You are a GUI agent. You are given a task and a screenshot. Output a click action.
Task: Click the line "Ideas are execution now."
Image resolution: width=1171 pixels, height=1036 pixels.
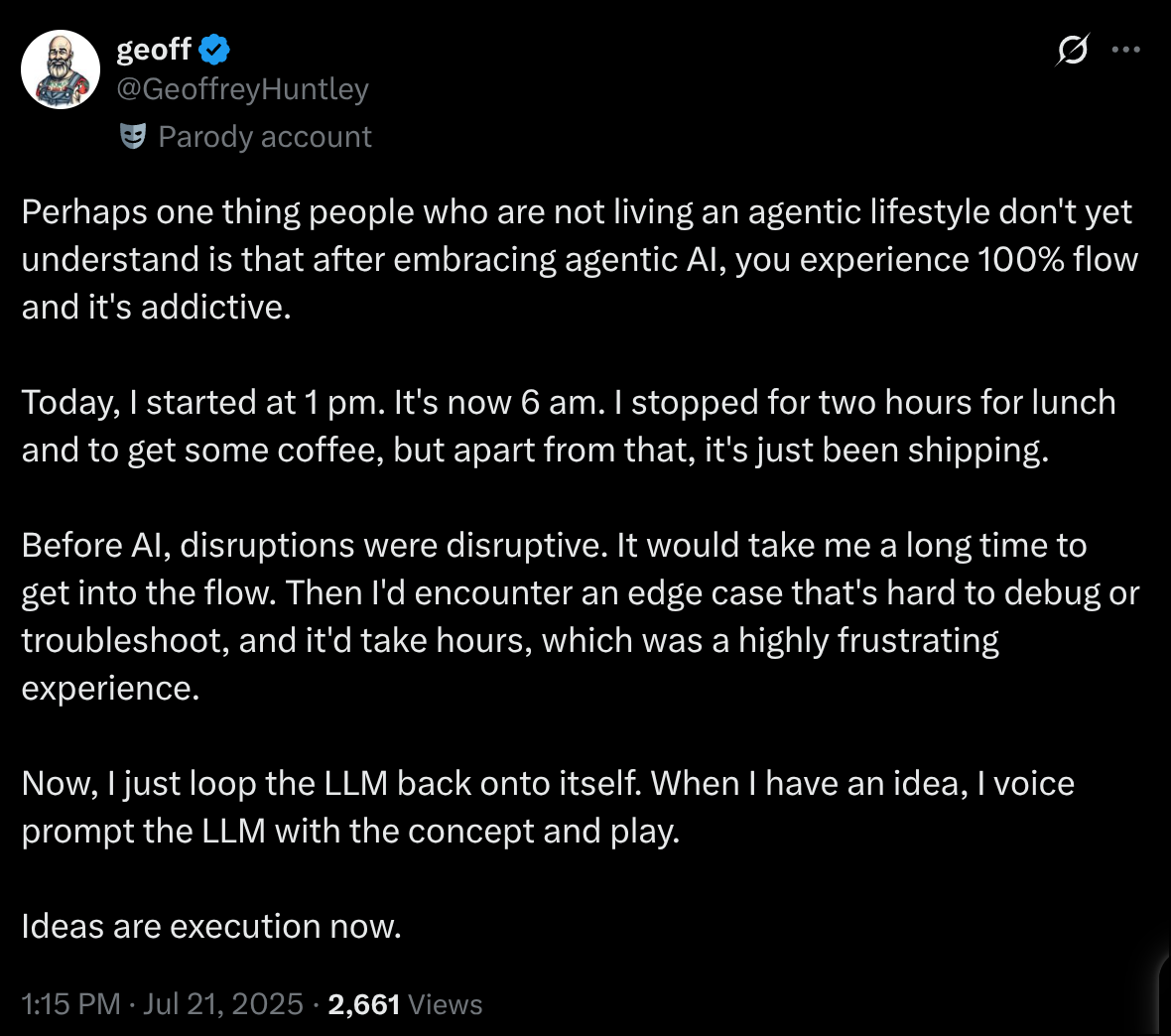click(x=211, y=926)
